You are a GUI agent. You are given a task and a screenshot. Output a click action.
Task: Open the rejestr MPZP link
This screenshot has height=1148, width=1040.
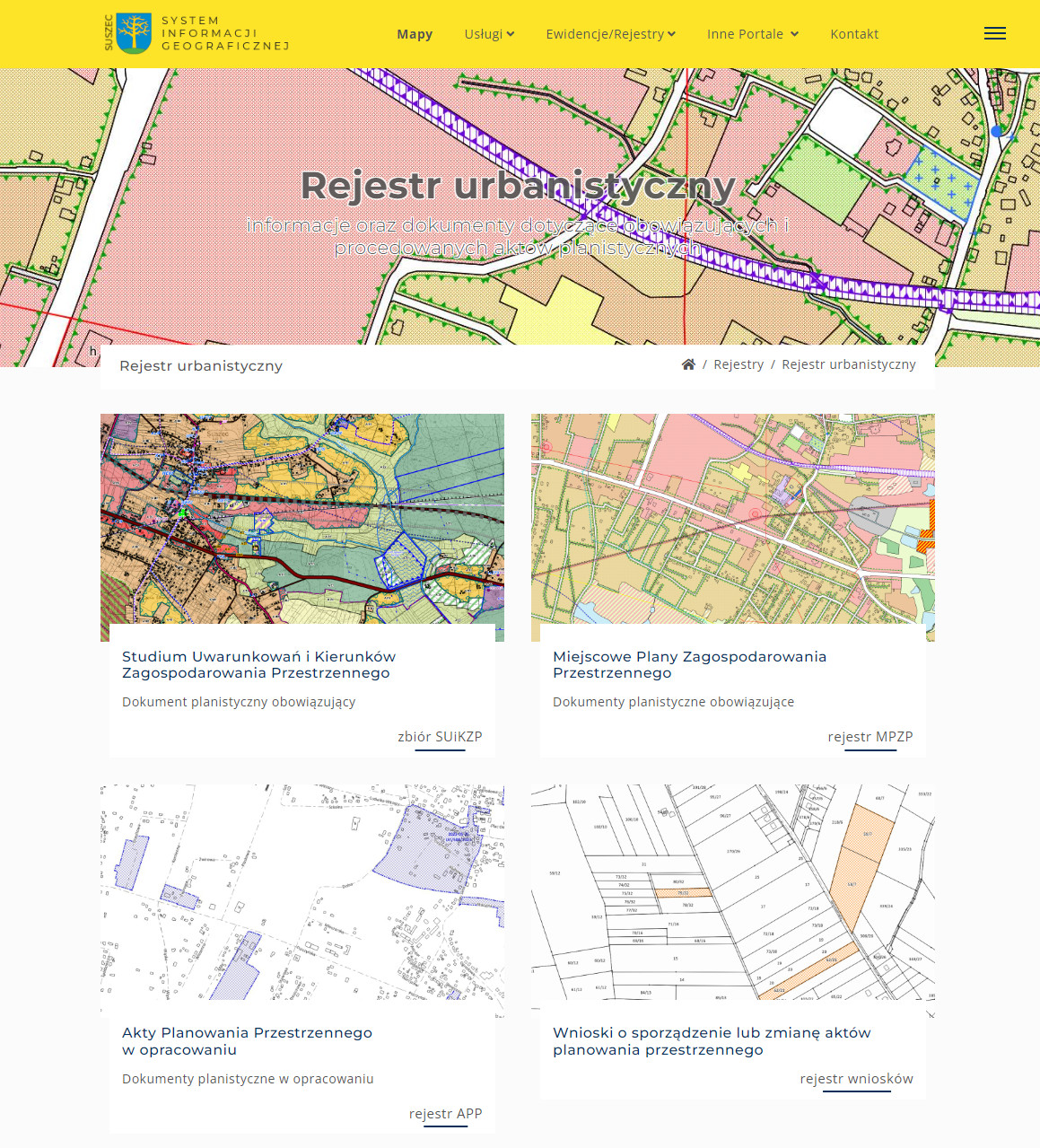pos(870,737)
